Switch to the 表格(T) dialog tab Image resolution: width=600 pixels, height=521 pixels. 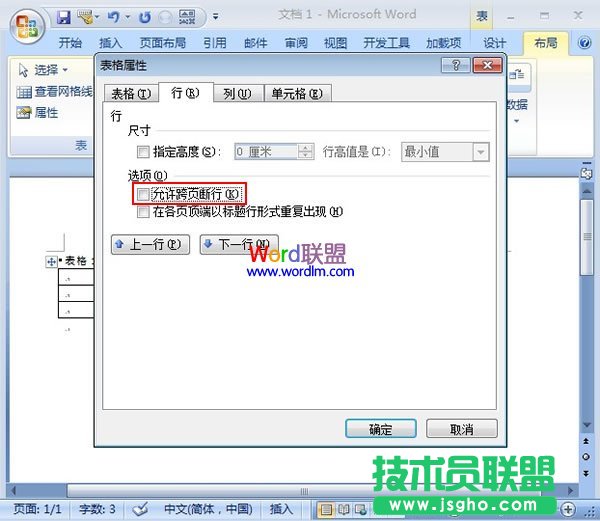click(131, 93)
